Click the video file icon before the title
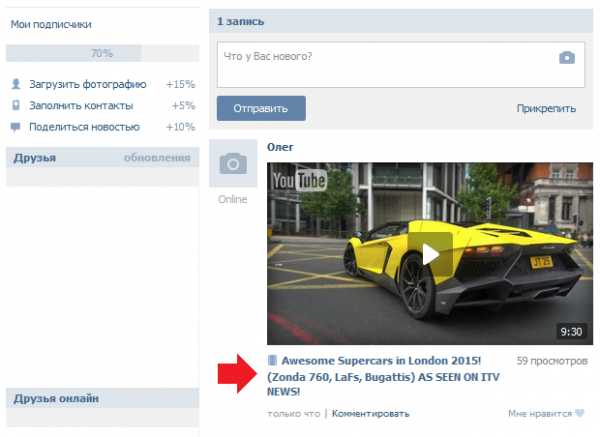 [272, 360]
